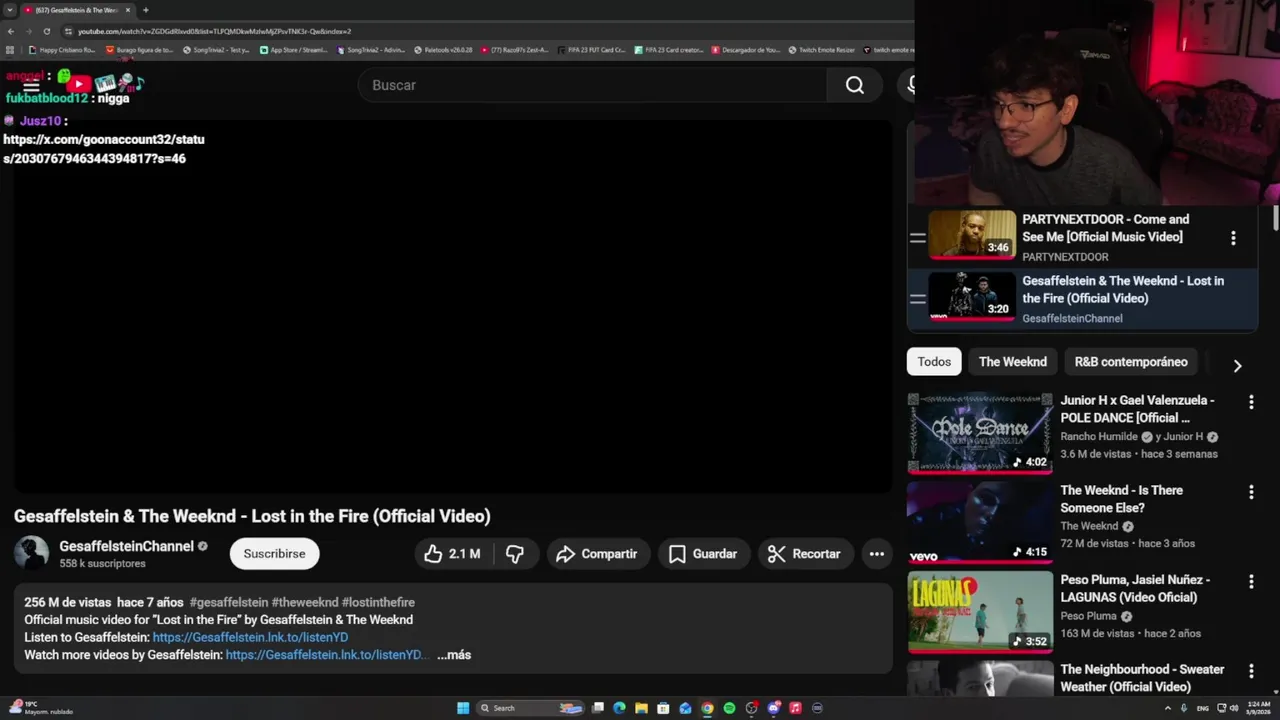Screen dimensions: 1280x720
Task: Close the YouTube browser tab
Action: [x=128, y=10]
